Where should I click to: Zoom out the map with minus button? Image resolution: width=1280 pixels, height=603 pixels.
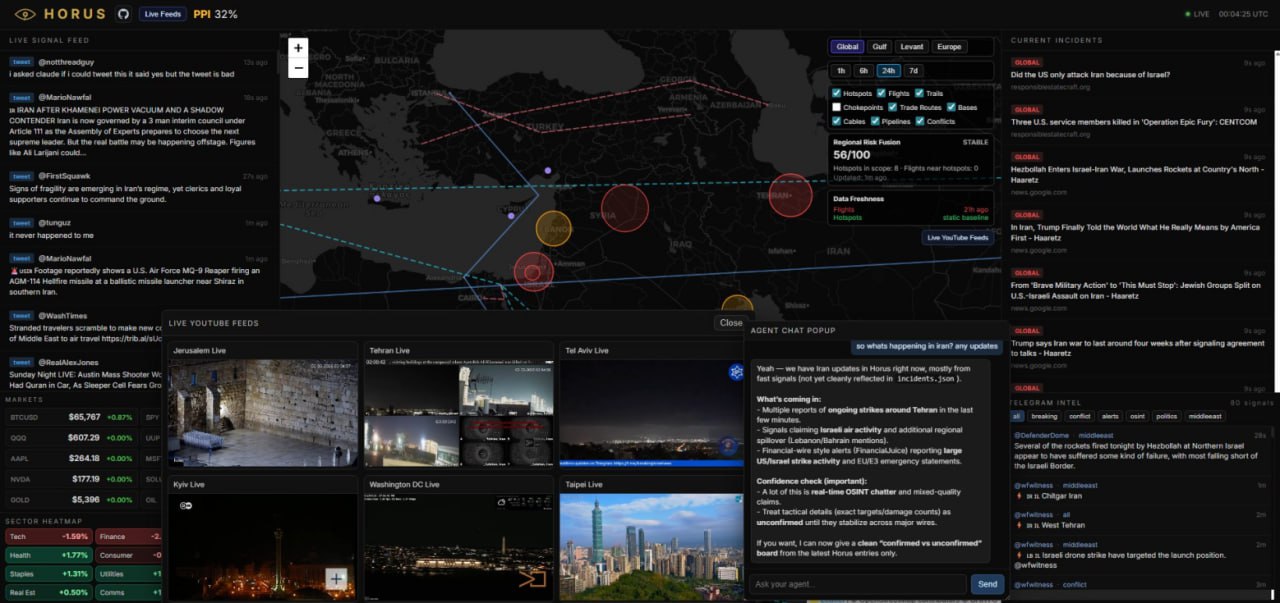tap(298, 68)
